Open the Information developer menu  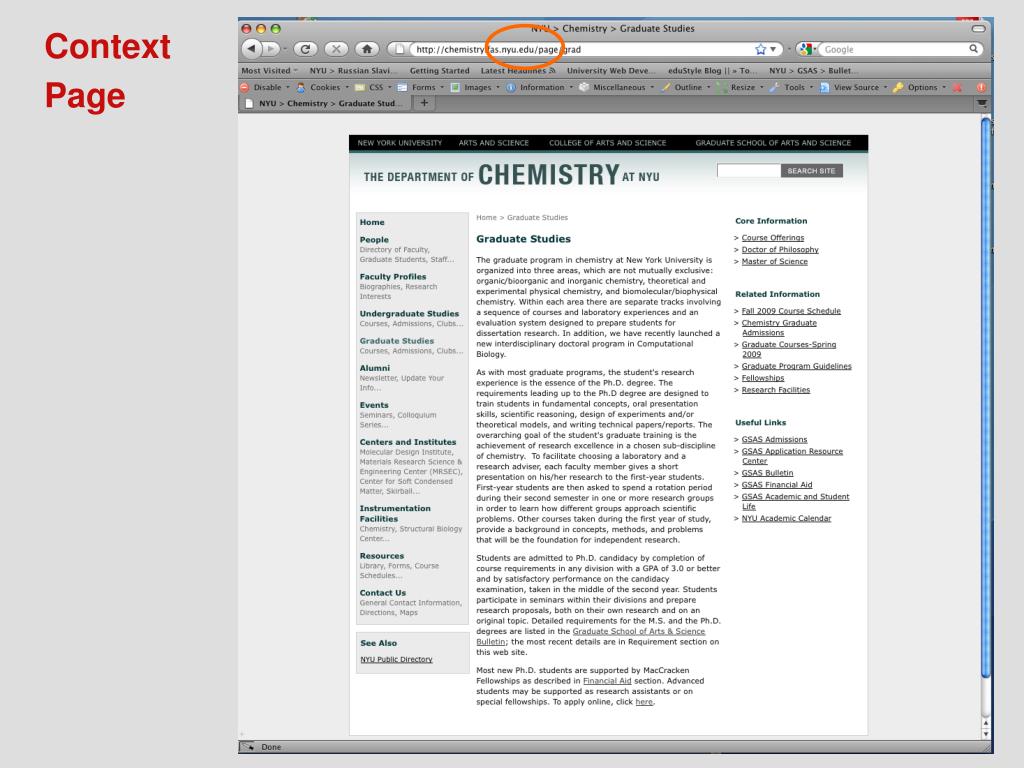[541, 87]
